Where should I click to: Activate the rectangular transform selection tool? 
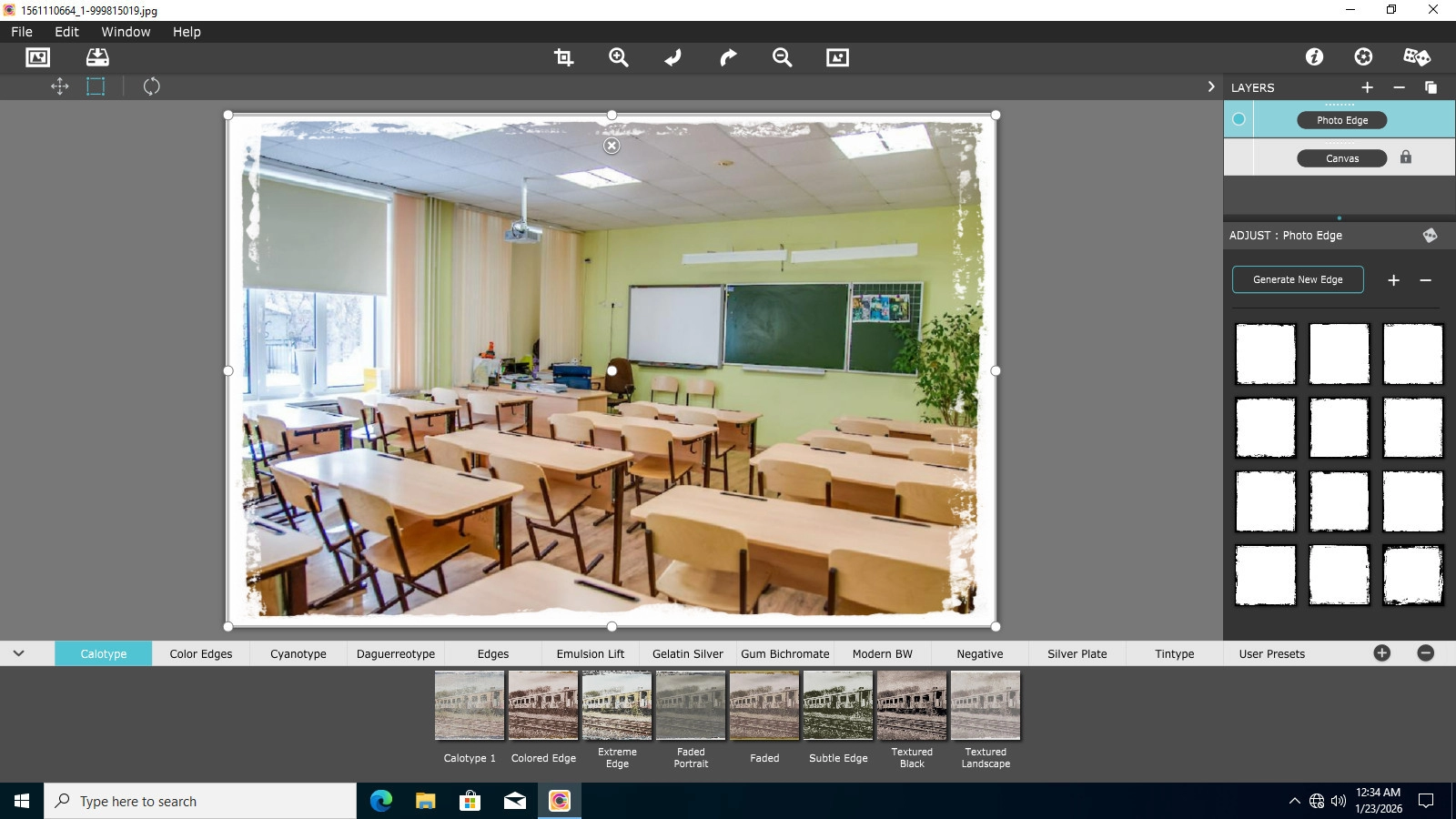coord(96,86)
